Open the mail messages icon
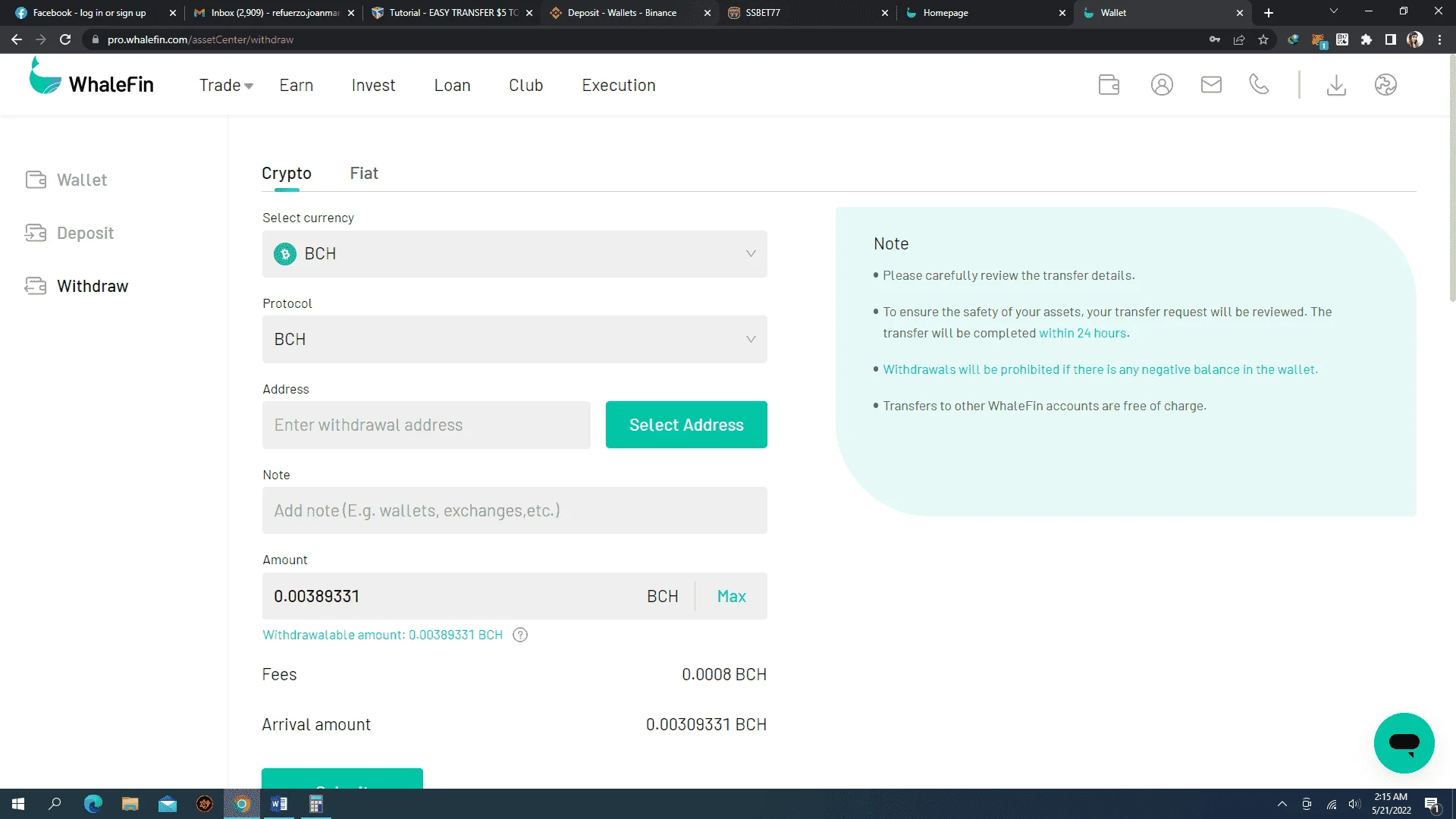1456x819 pixels. pos(1211,85)
